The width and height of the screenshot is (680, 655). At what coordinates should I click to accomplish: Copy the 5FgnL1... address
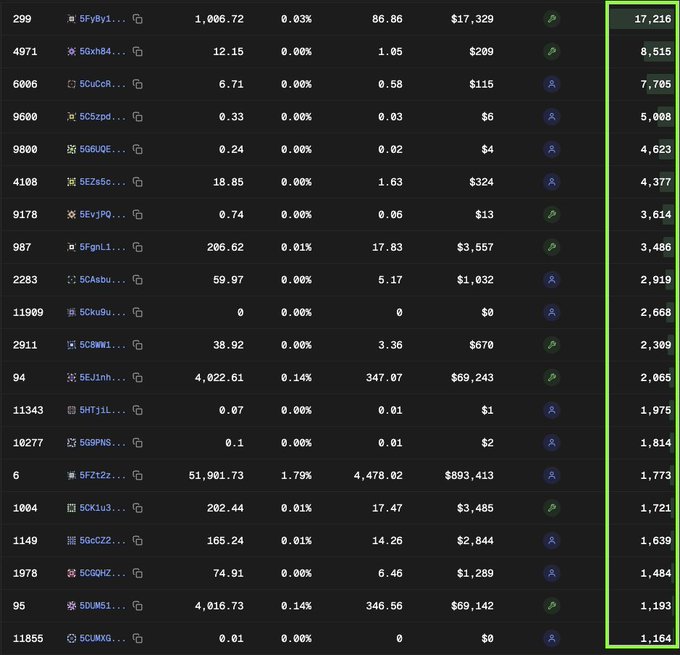click(x=137, y=247)
